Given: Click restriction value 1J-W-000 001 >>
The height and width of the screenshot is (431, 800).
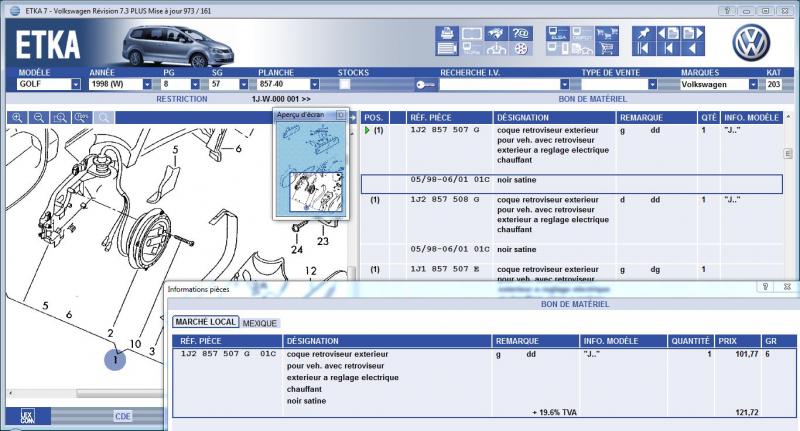Looking at the screenshot, I should (x=281, y=99).
